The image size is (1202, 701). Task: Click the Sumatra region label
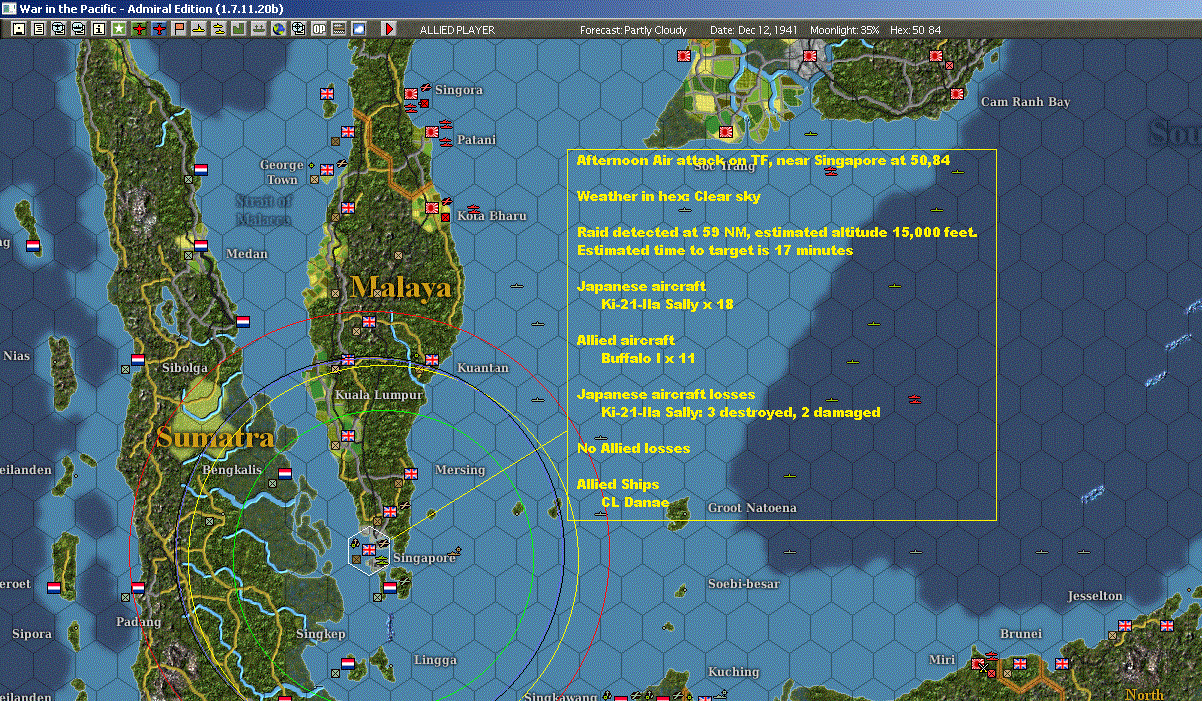point(214,437)
